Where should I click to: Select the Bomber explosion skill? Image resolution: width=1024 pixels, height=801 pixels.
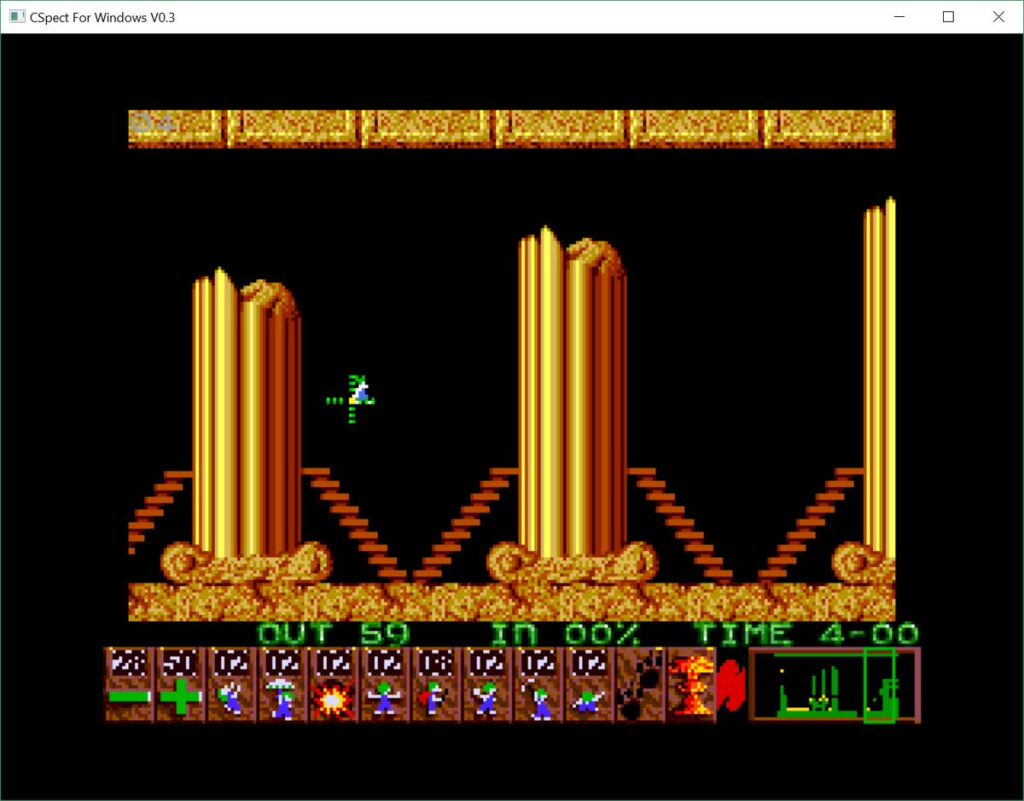click(x=333, y=685)
